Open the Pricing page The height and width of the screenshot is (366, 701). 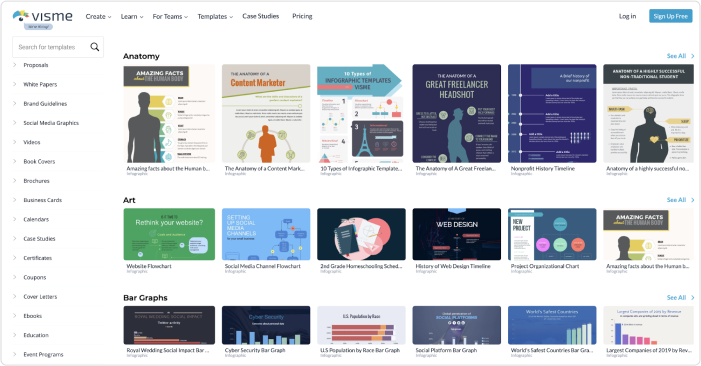pyautogui.click(x=302, y=16)
